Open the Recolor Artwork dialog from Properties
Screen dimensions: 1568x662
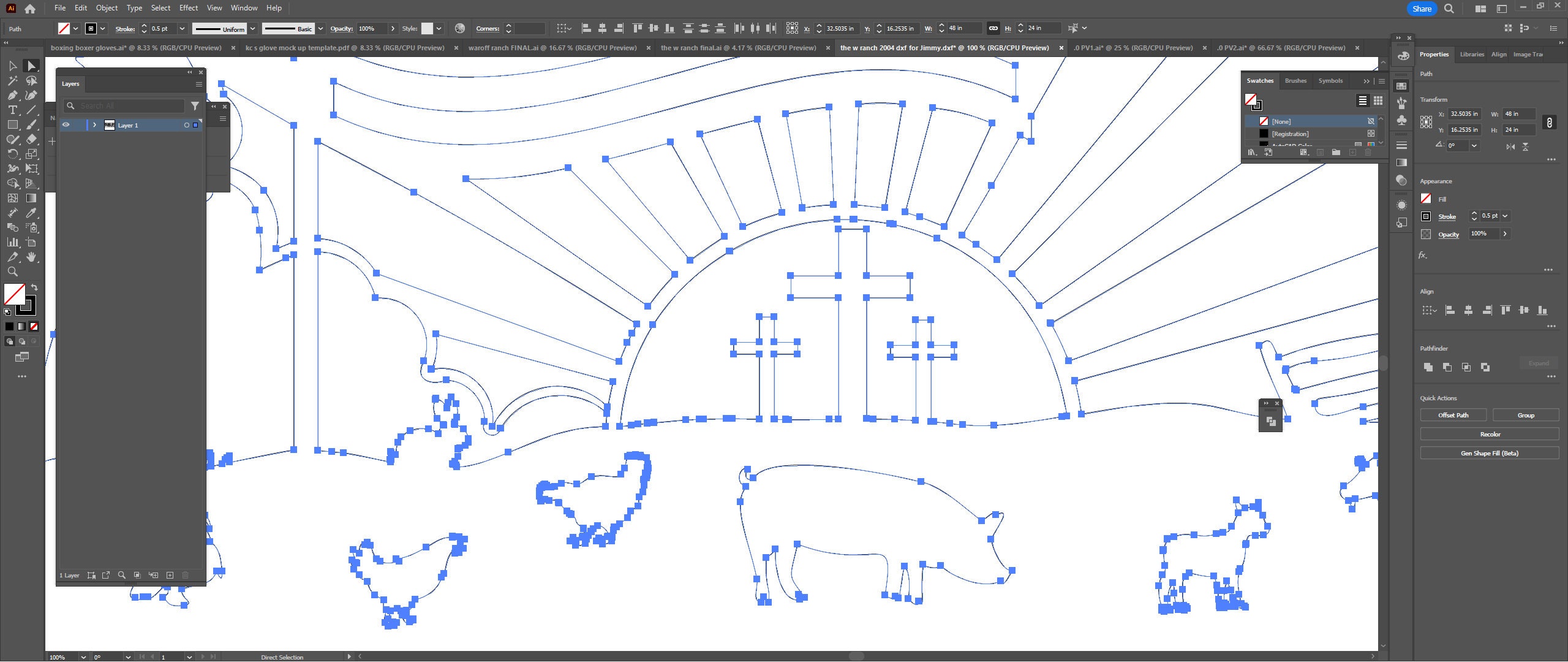tap(1488, 433)
